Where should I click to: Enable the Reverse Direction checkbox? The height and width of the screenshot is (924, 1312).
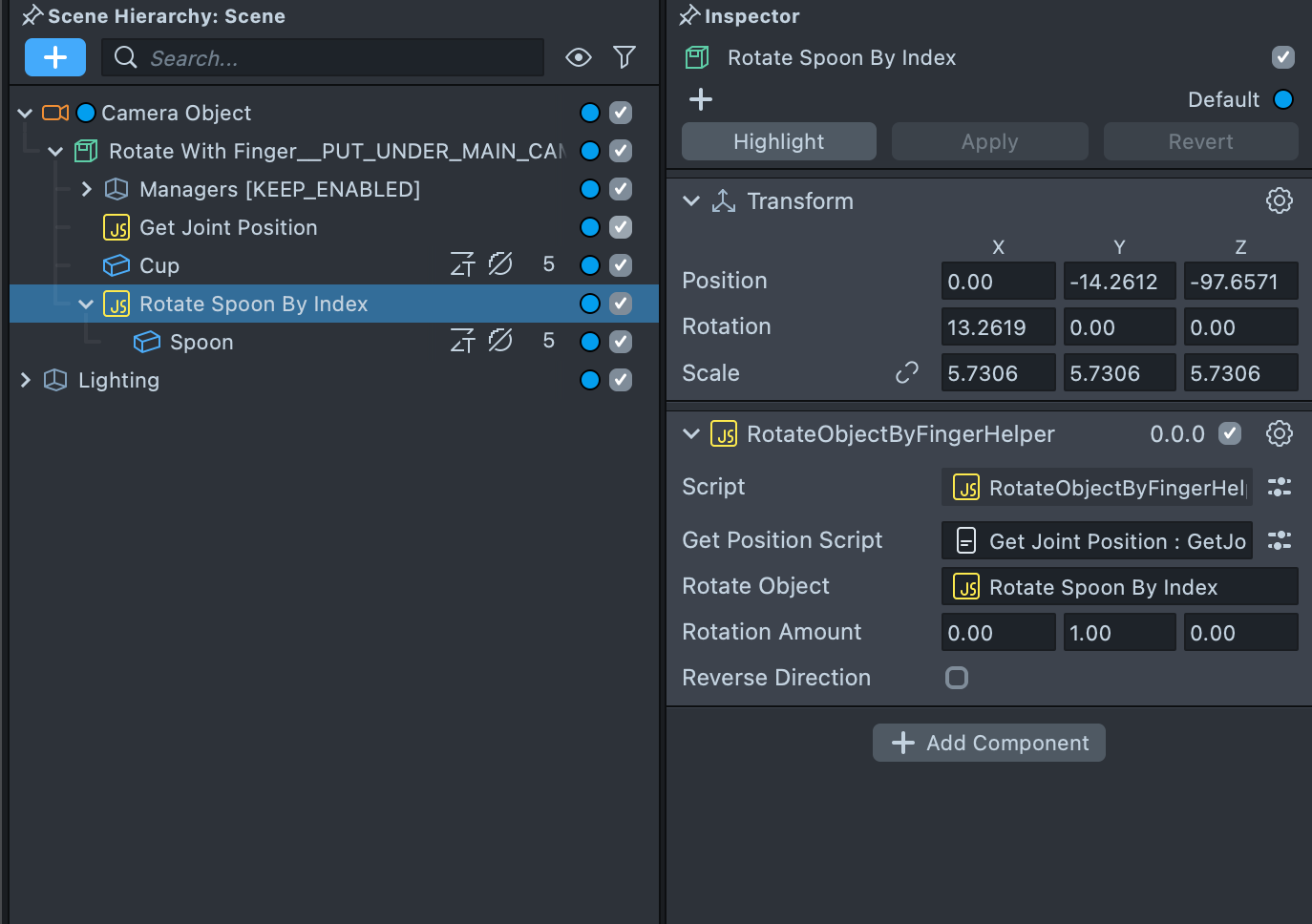tap(956, 678)
